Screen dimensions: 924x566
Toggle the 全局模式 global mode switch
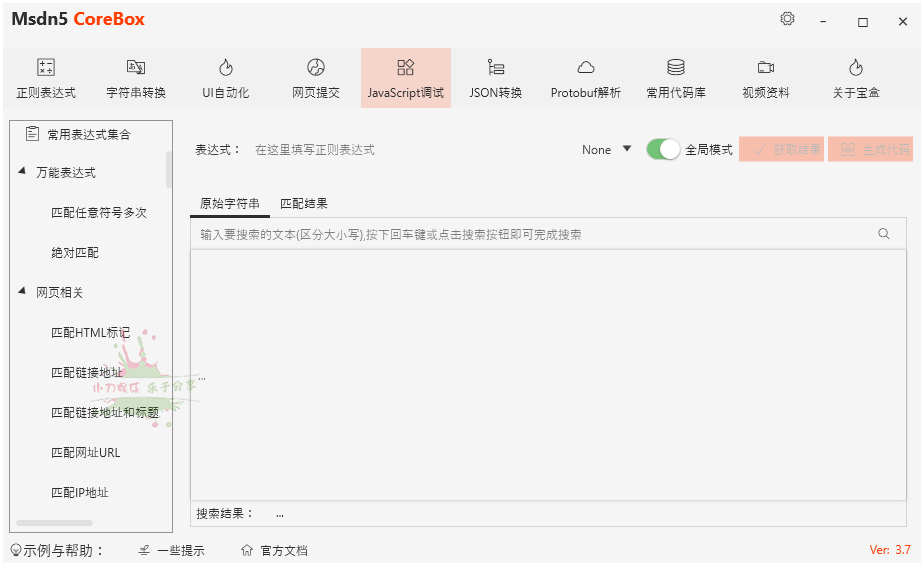(663, 149)
